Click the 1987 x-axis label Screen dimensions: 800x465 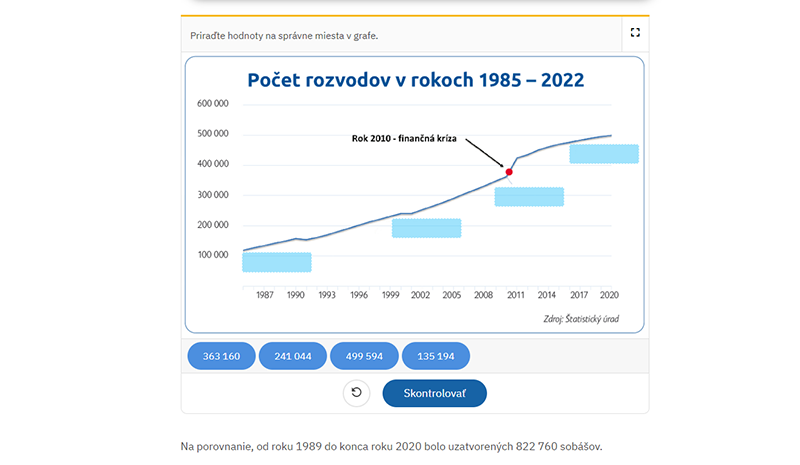pyautogui.click(x=265, y=295)
